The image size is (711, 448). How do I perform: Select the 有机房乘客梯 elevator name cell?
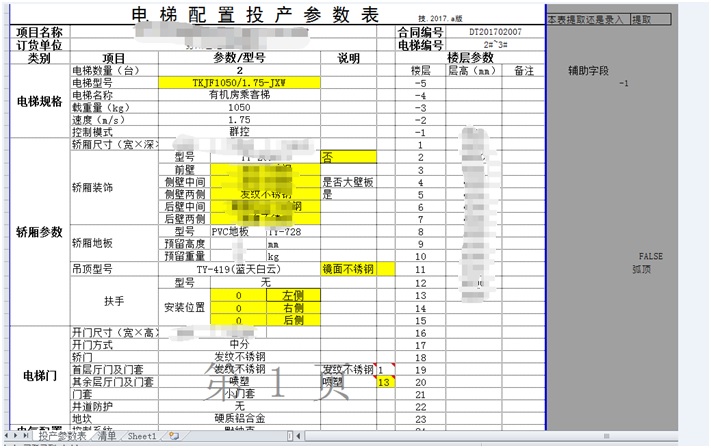click(x=238, y=95)
